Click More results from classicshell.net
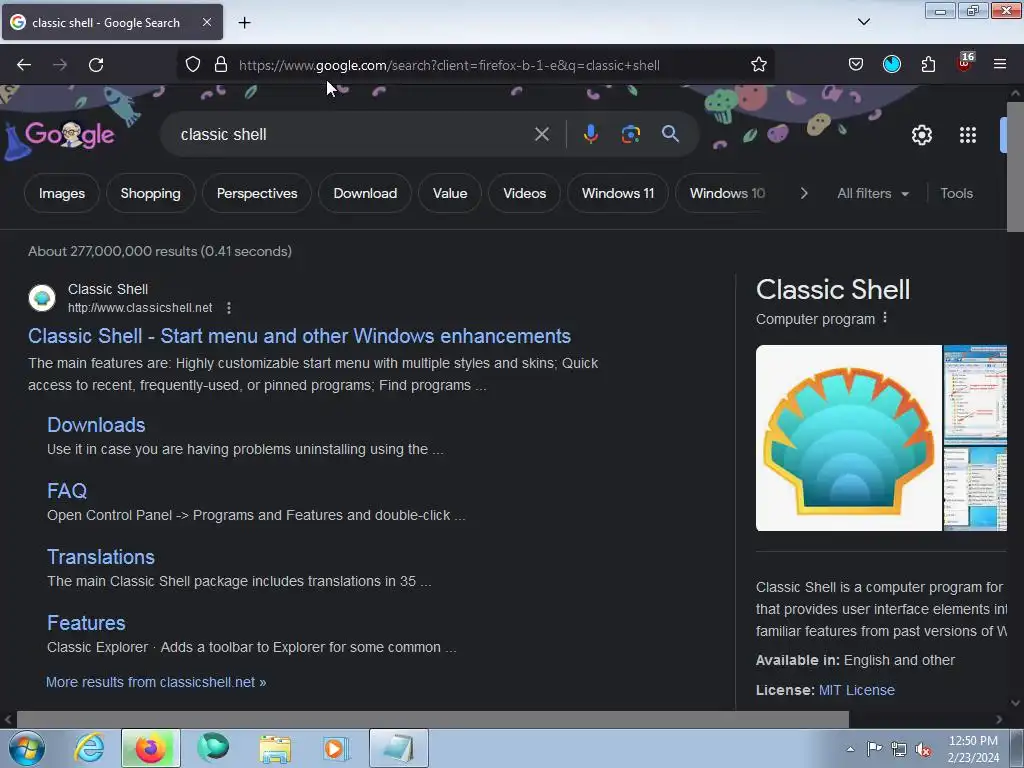This screenshot has width=1024, height=768. (x=156, y=682)
